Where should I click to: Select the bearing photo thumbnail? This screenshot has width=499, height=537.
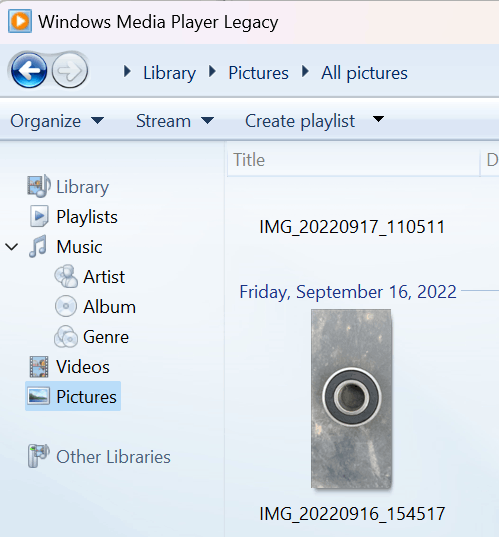(x=351, y=399)
